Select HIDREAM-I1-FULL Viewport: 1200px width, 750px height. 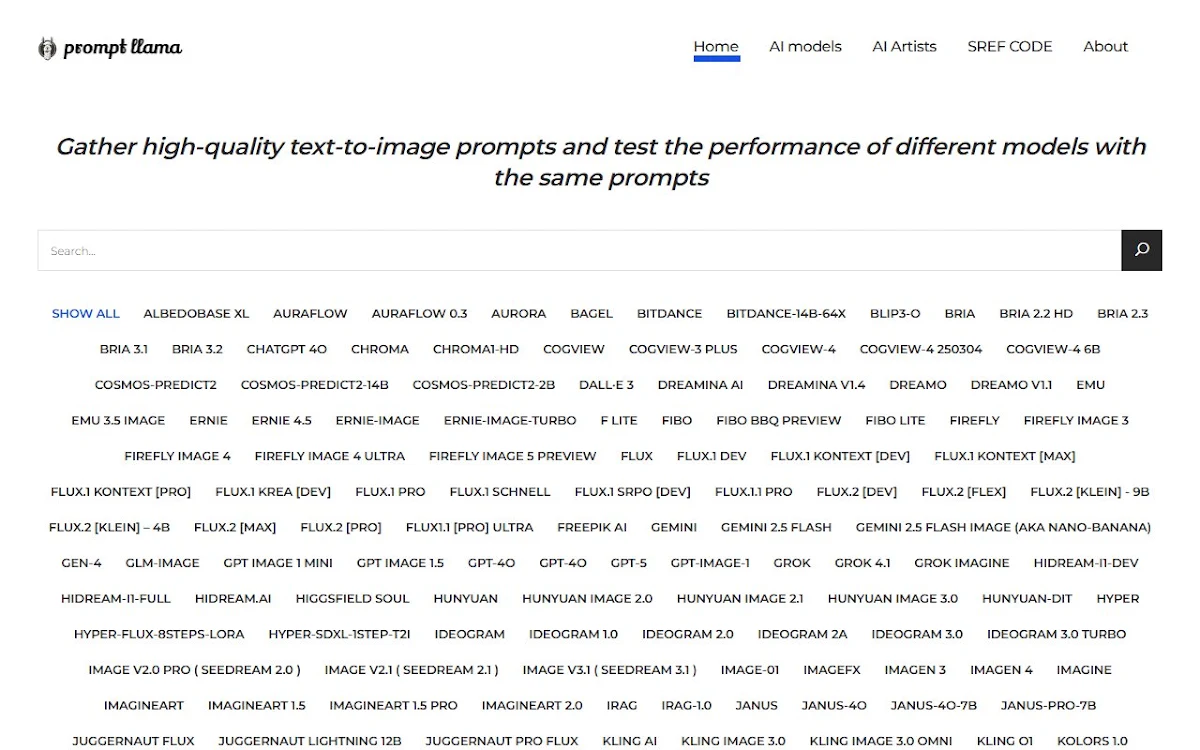116,598
